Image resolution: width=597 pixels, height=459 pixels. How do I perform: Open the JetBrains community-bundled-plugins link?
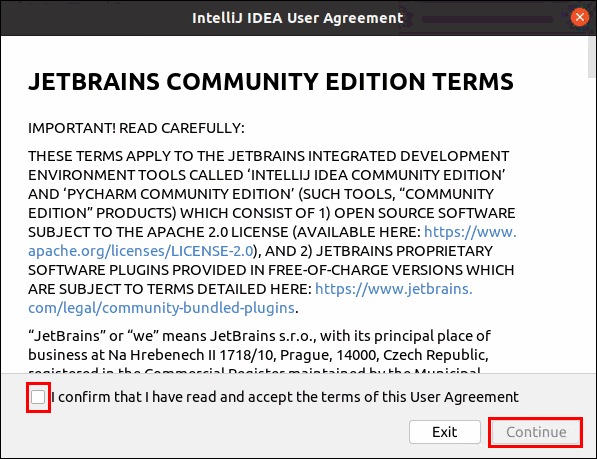[161, 308]
